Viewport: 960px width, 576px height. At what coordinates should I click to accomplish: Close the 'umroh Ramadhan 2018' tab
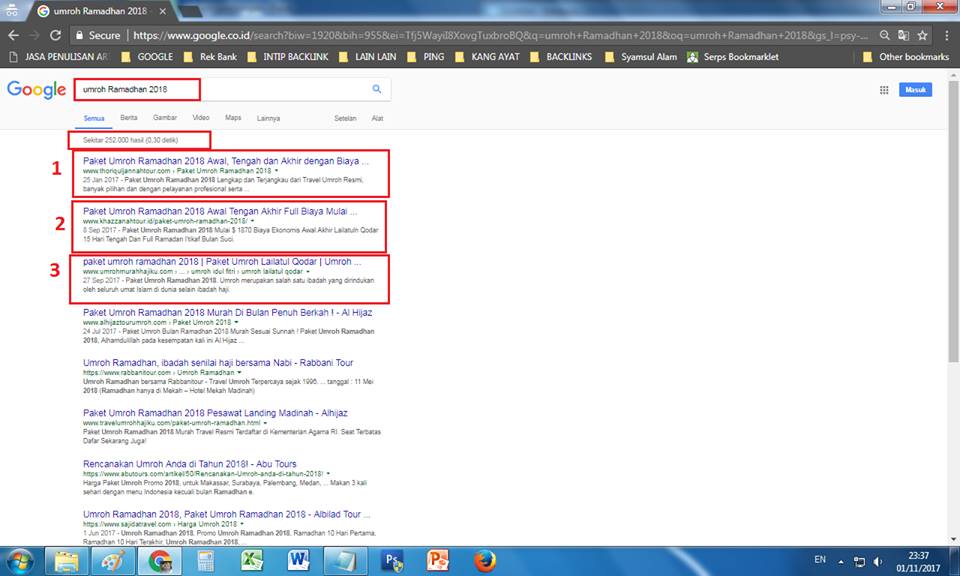pyautogui.click(x=162, y=11)
